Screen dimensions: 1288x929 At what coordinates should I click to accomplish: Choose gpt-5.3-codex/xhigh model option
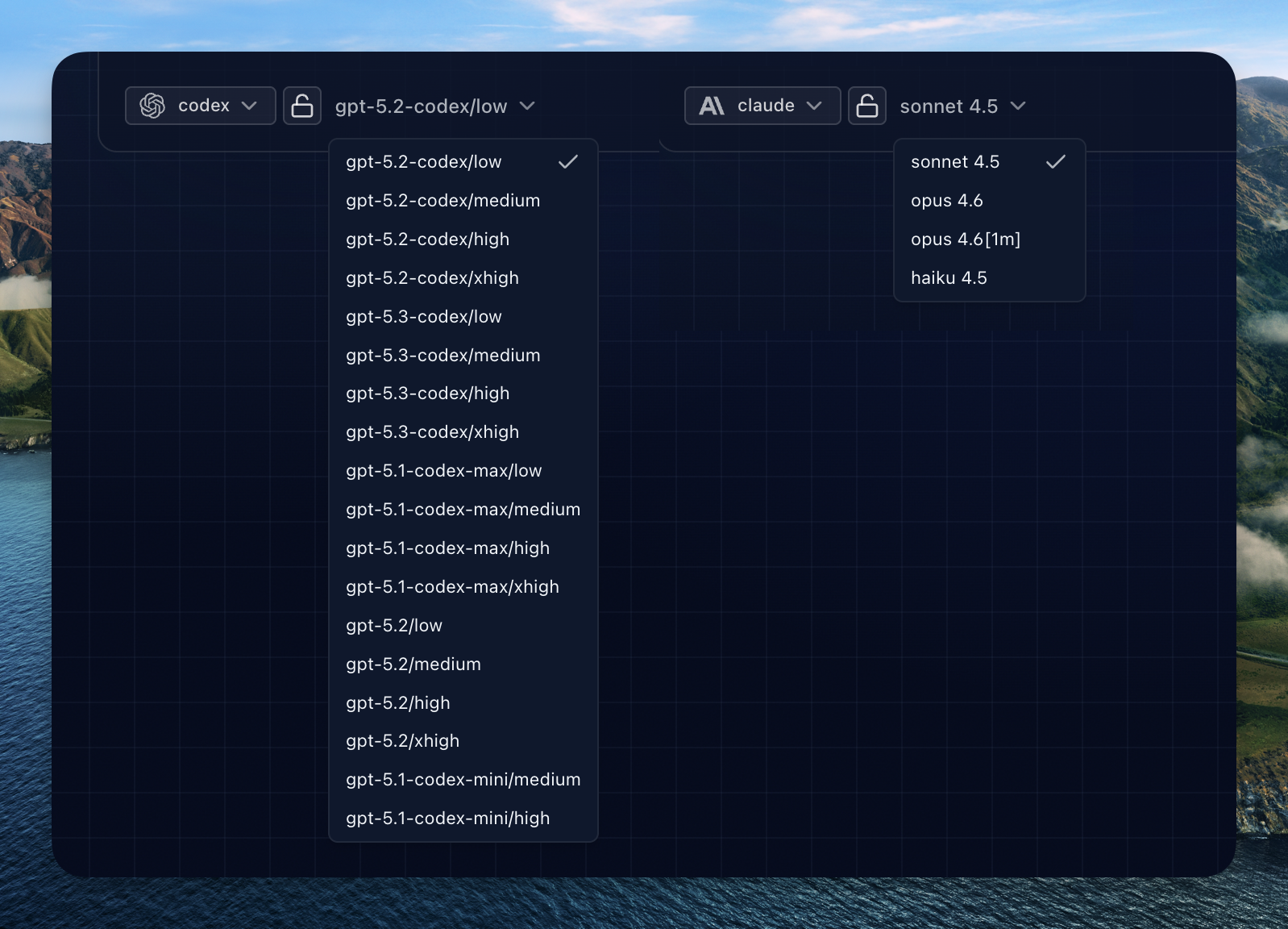pyautogui.click(x=433, y=432)
